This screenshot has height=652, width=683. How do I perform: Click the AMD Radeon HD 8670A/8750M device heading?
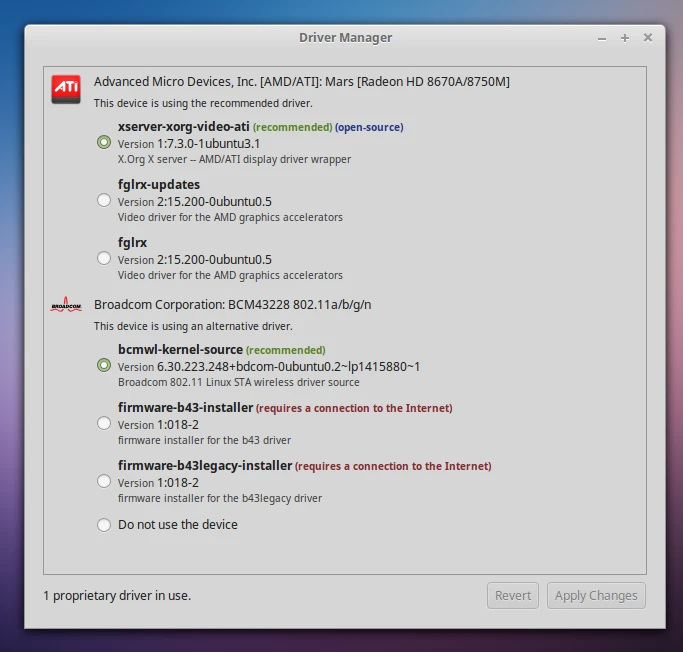tap(301, 82)
